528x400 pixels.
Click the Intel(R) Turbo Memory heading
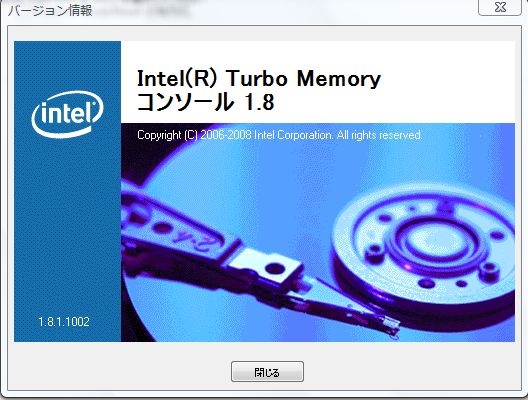click(259, 78)
